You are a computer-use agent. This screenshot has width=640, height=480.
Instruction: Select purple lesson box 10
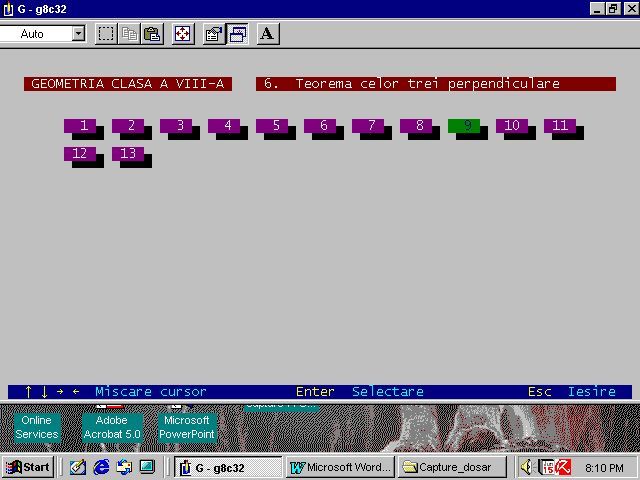point(512,126)
